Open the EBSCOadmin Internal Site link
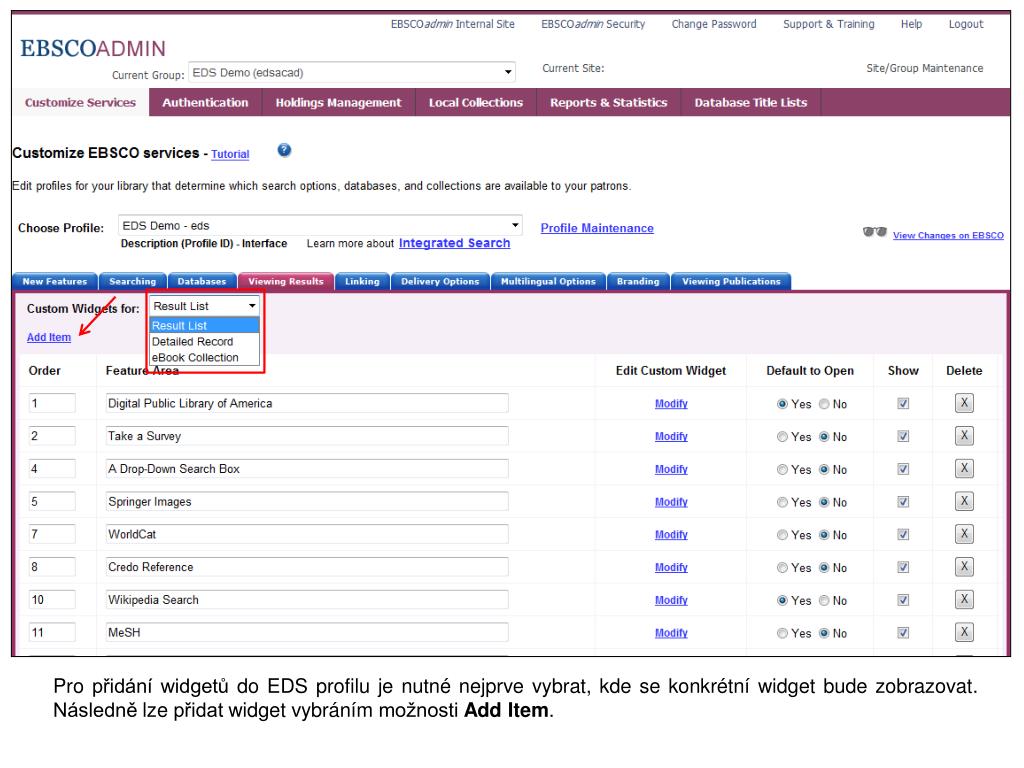 click(453, 24)
